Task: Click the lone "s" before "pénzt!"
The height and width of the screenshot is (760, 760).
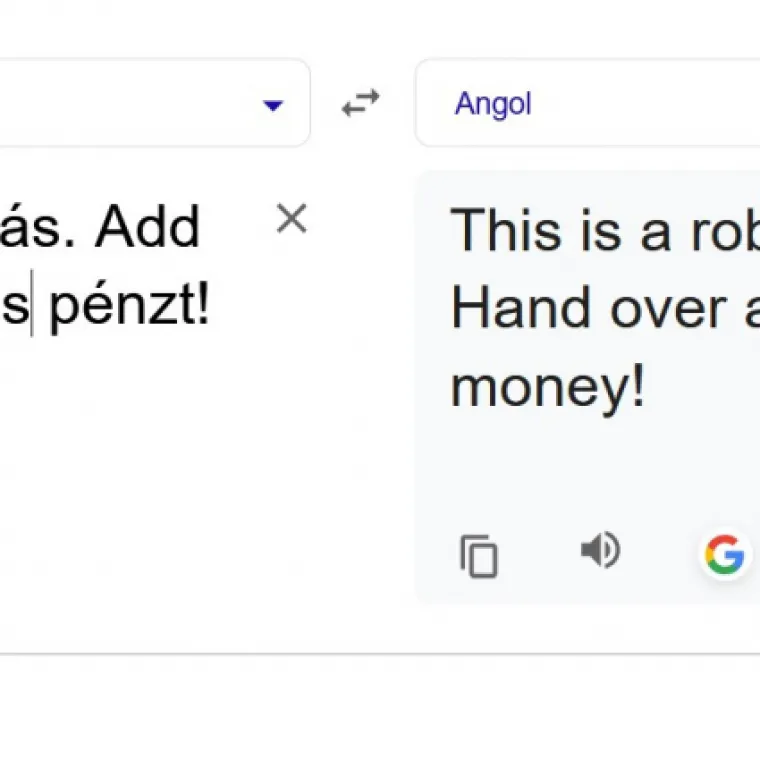Action: (15, 307)
